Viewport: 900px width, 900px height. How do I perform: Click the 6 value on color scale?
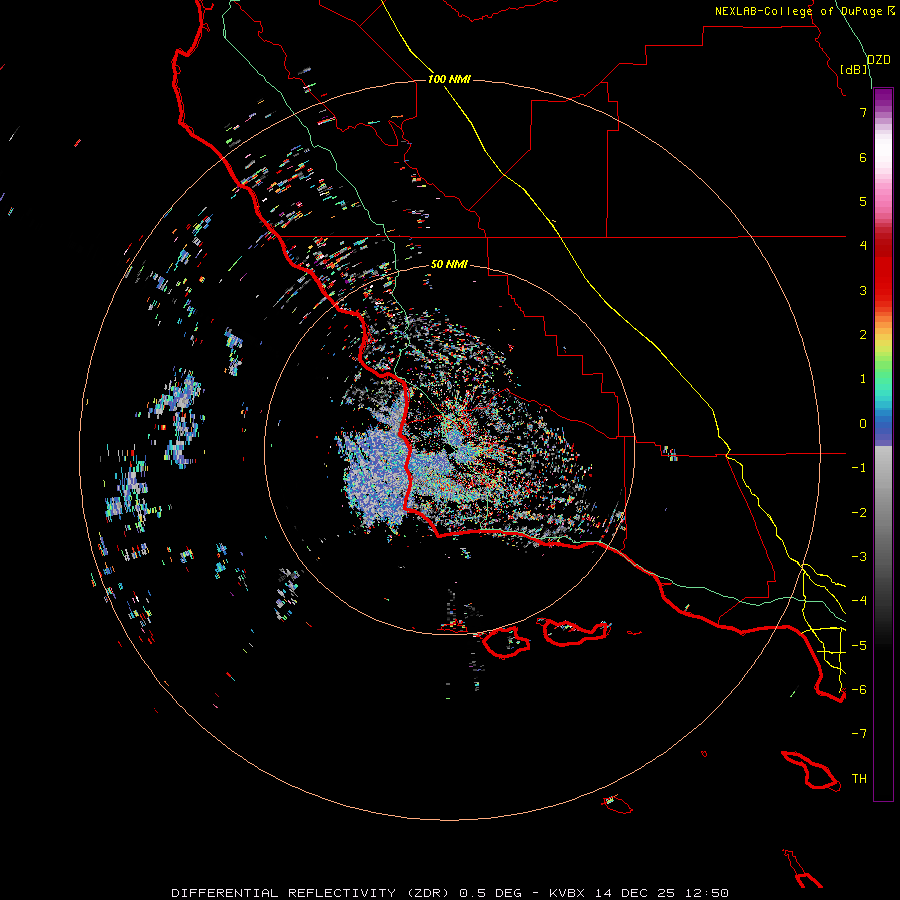click(863, 157)
